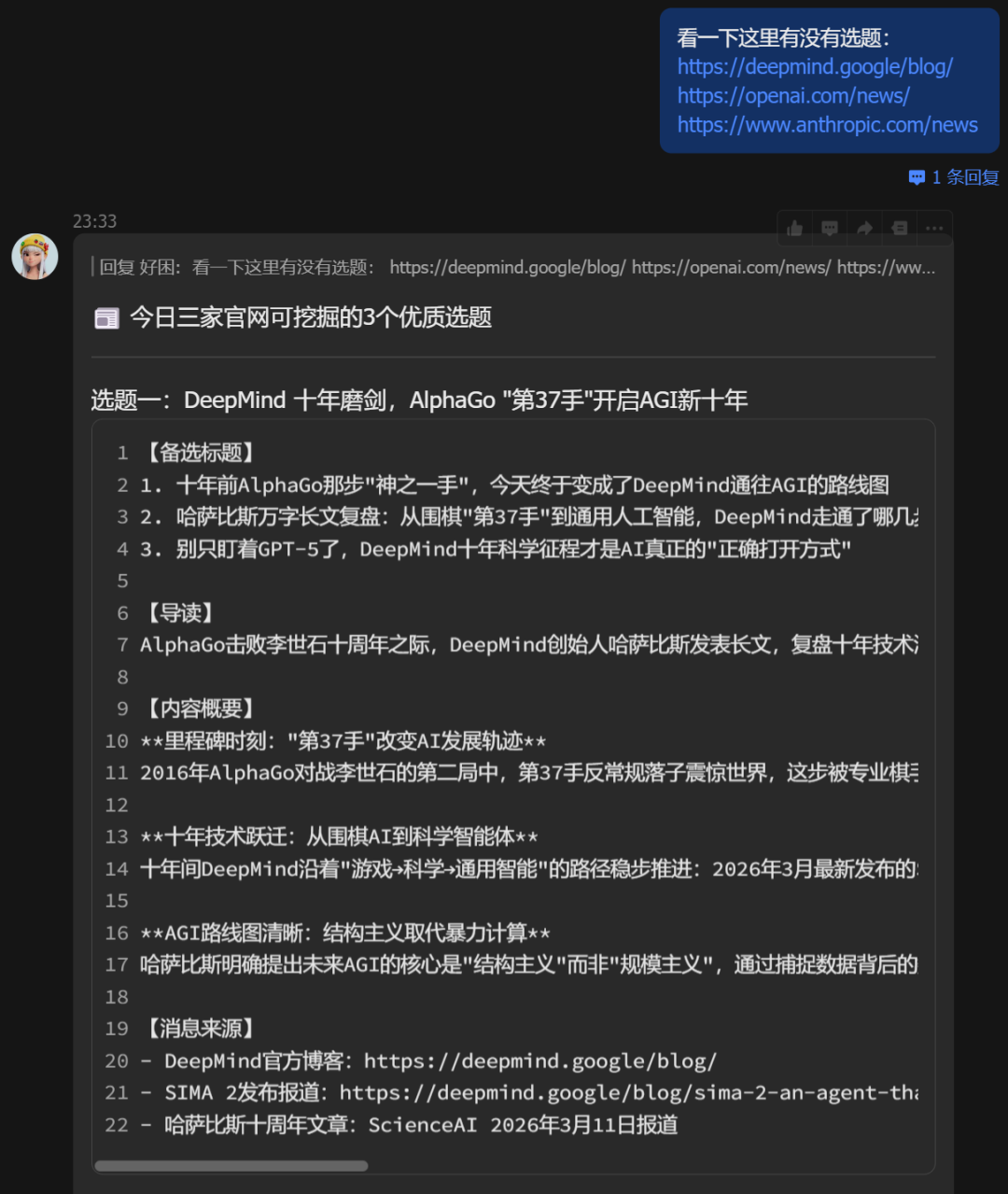
Task: Click the DeepMind blog URL on line 20
Action: pos(539,1061)
